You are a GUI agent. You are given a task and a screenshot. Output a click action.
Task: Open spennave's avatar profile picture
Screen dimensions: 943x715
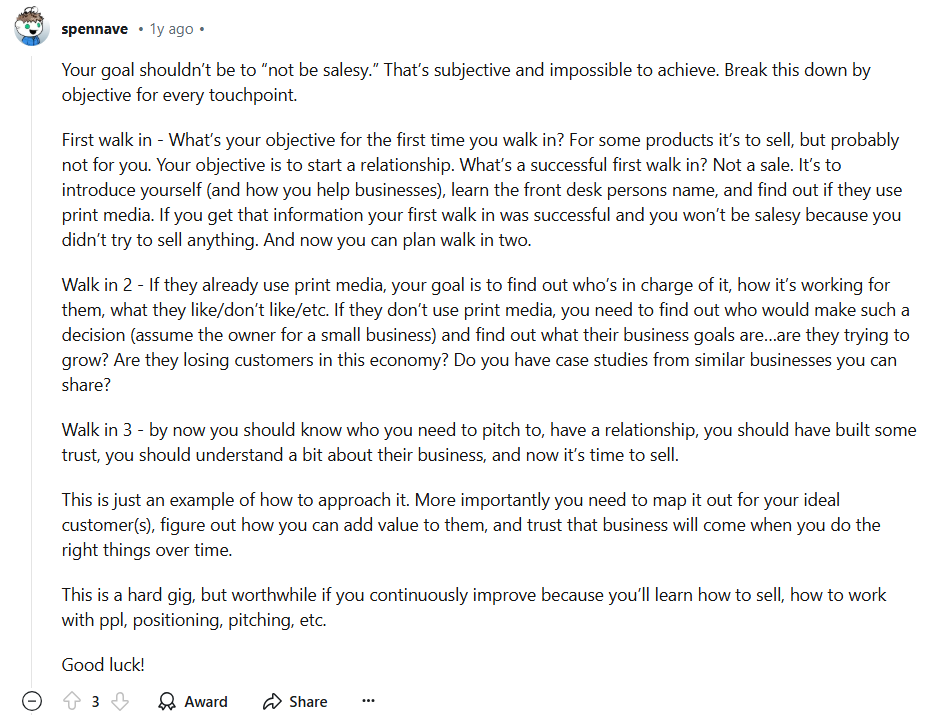[32, 27]
